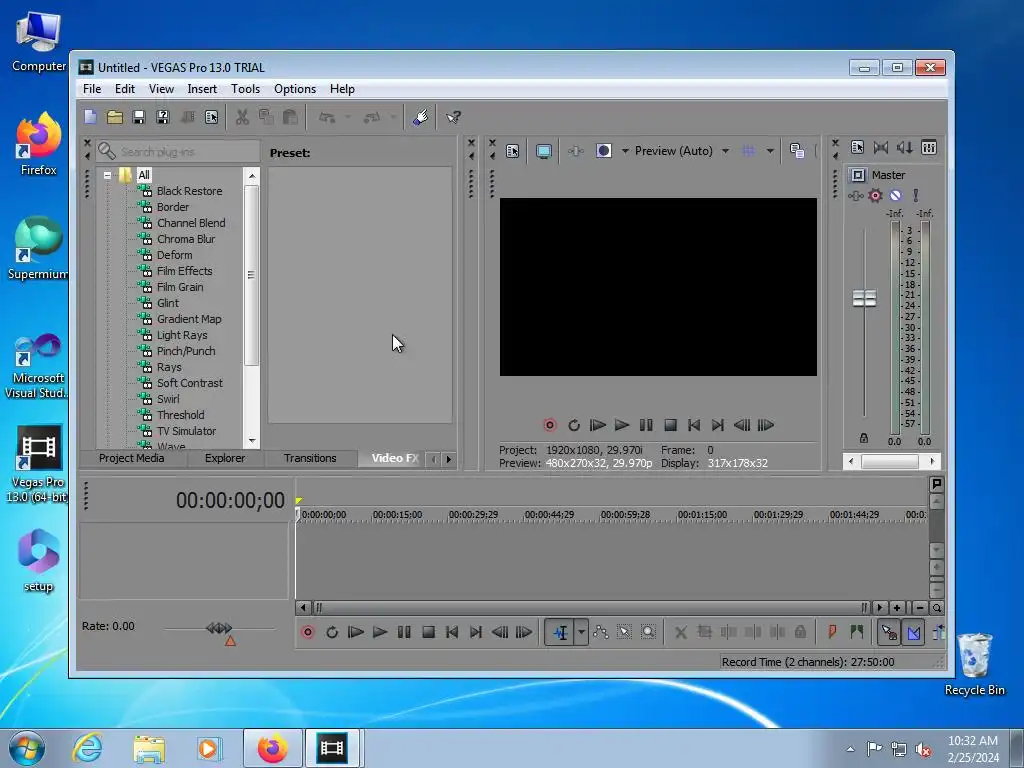The width and height of the screenshot is (1024, 768).
Task: Open the Mixing Console icon
Action: (929, 148)
